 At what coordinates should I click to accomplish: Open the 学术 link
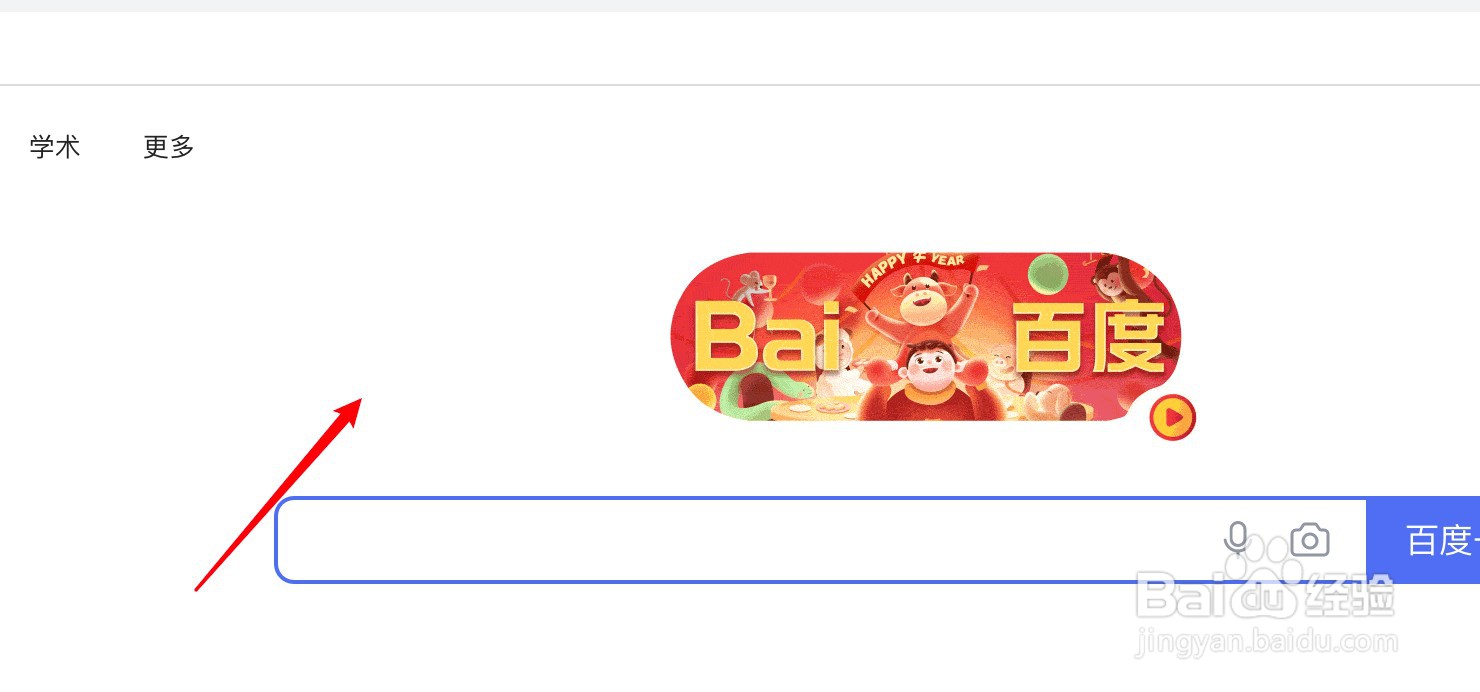pyautogui.click(x=55, y=147)
